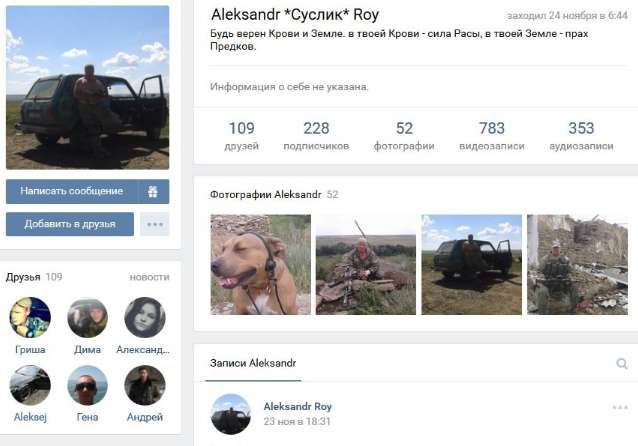Select the Записи Aleksandr tab
This screenshot has width=638, height=446.
coord(253,363)
